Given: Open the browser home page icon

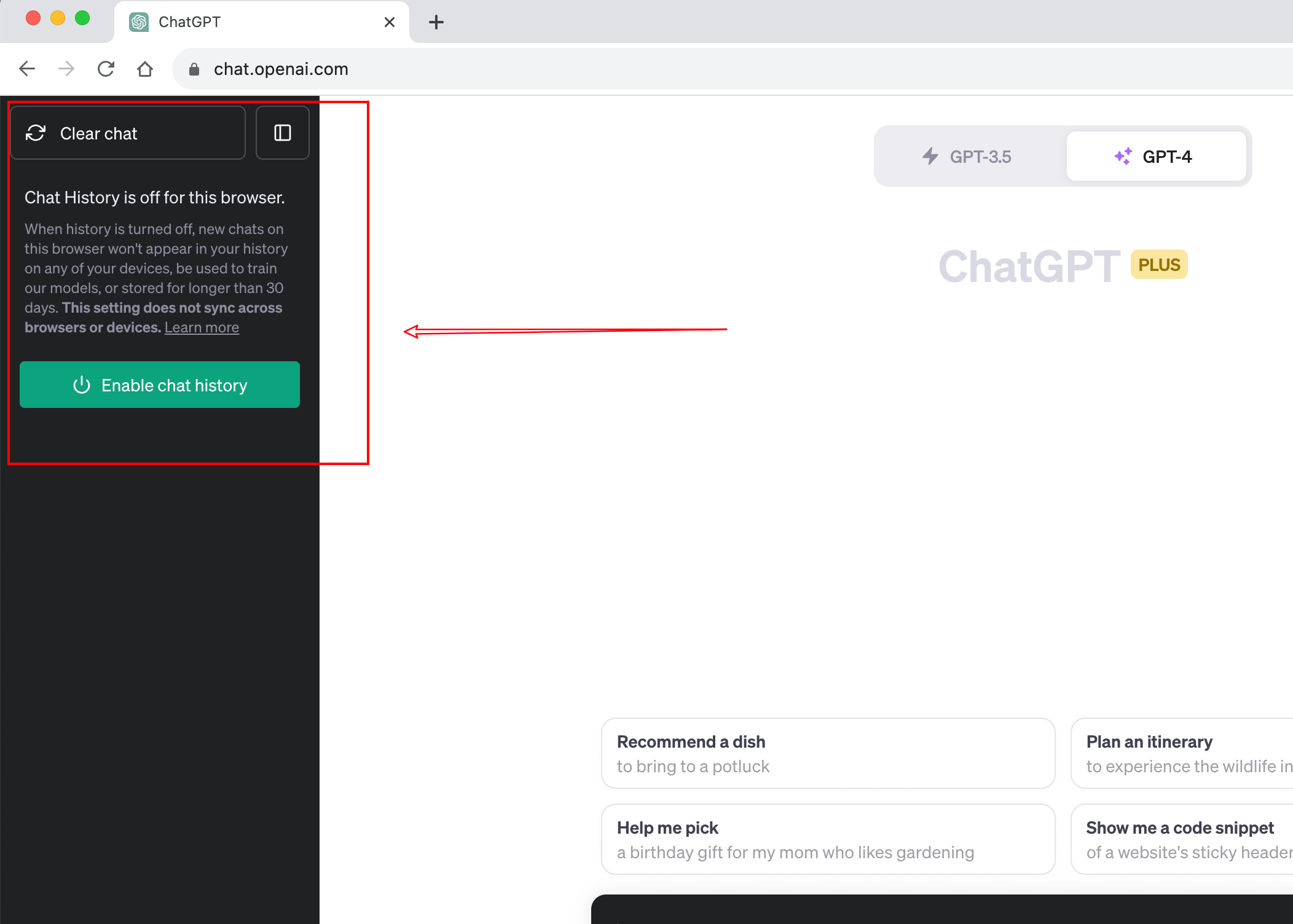Looking at the screenshot, I should [x=145, y=69].
